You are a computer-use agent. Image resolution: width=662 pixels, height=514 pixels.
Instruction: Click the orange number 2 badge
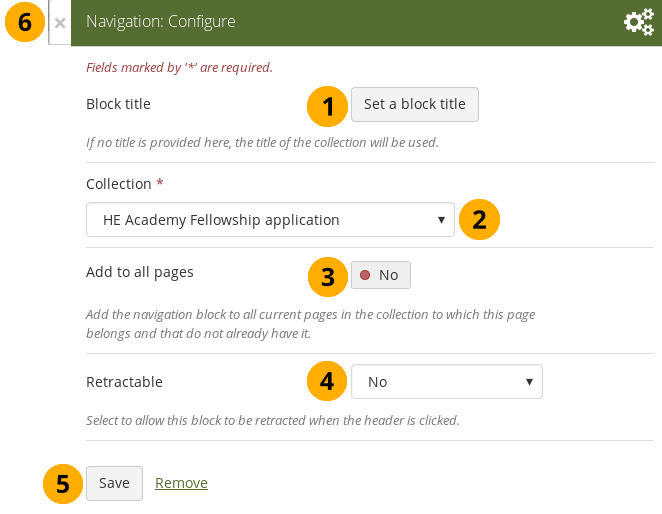coord(480,220)
